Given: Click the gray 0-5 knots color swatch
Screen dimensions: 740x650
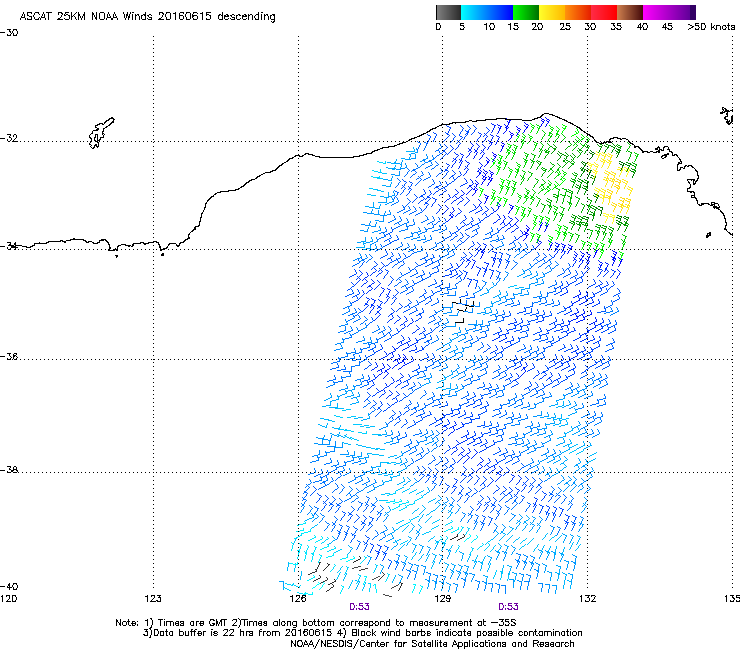Looking at the screenshot, I should pos(448,12).
